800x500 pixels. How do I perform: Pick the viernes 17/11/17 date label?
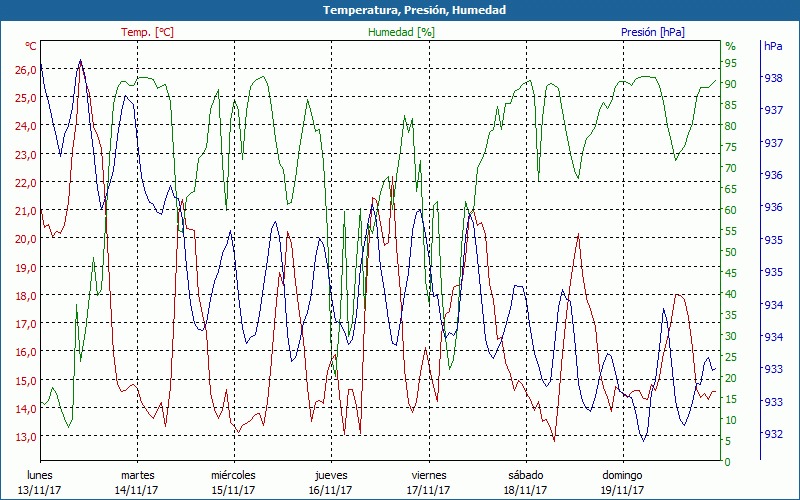(x=428, y=482)
